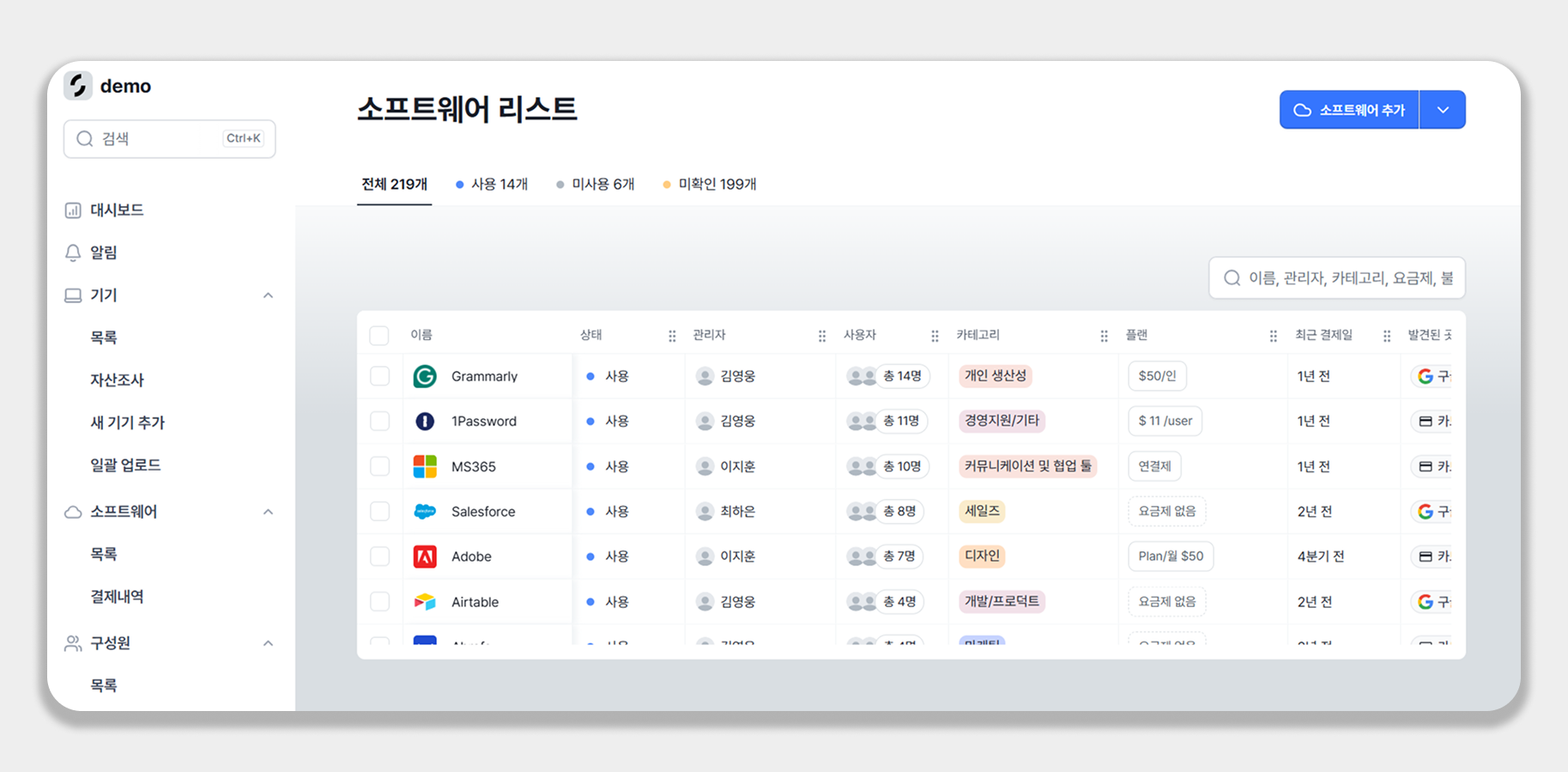This screenshot has width=1568, height=772.
Task: Open 알림 via the bell icon
Action: 73,252
